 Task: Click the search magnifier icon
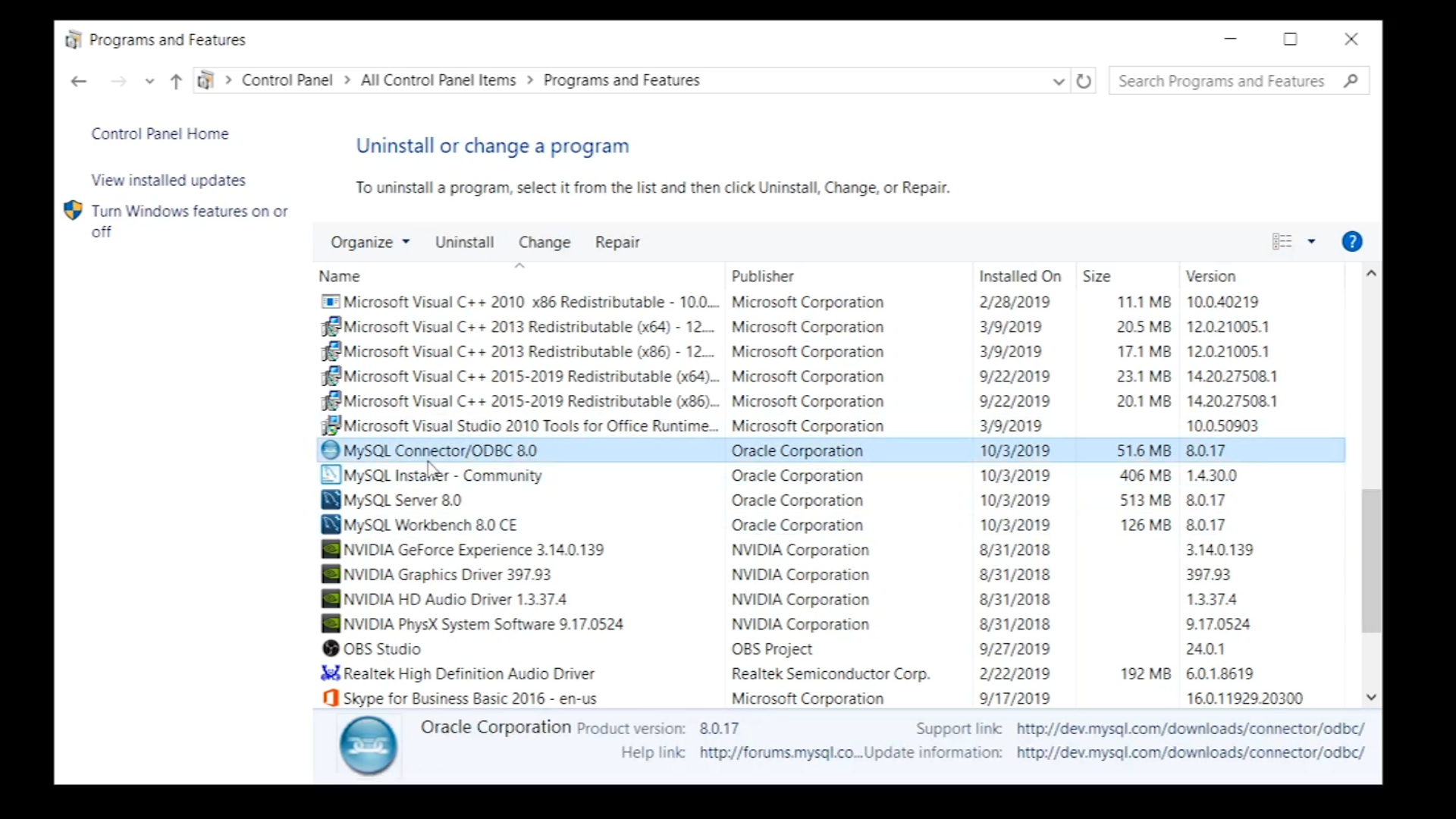point(1351,81)
